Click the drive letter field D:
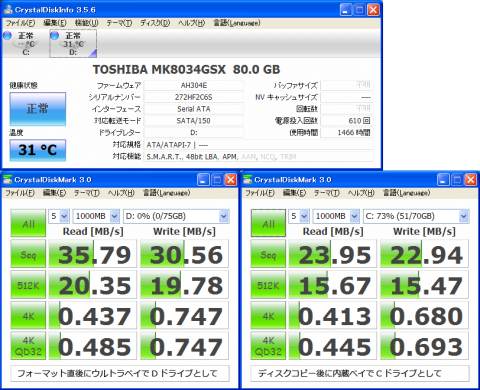Image resolution: width=480 pixels, height=390 pixels. click(194, 132)
